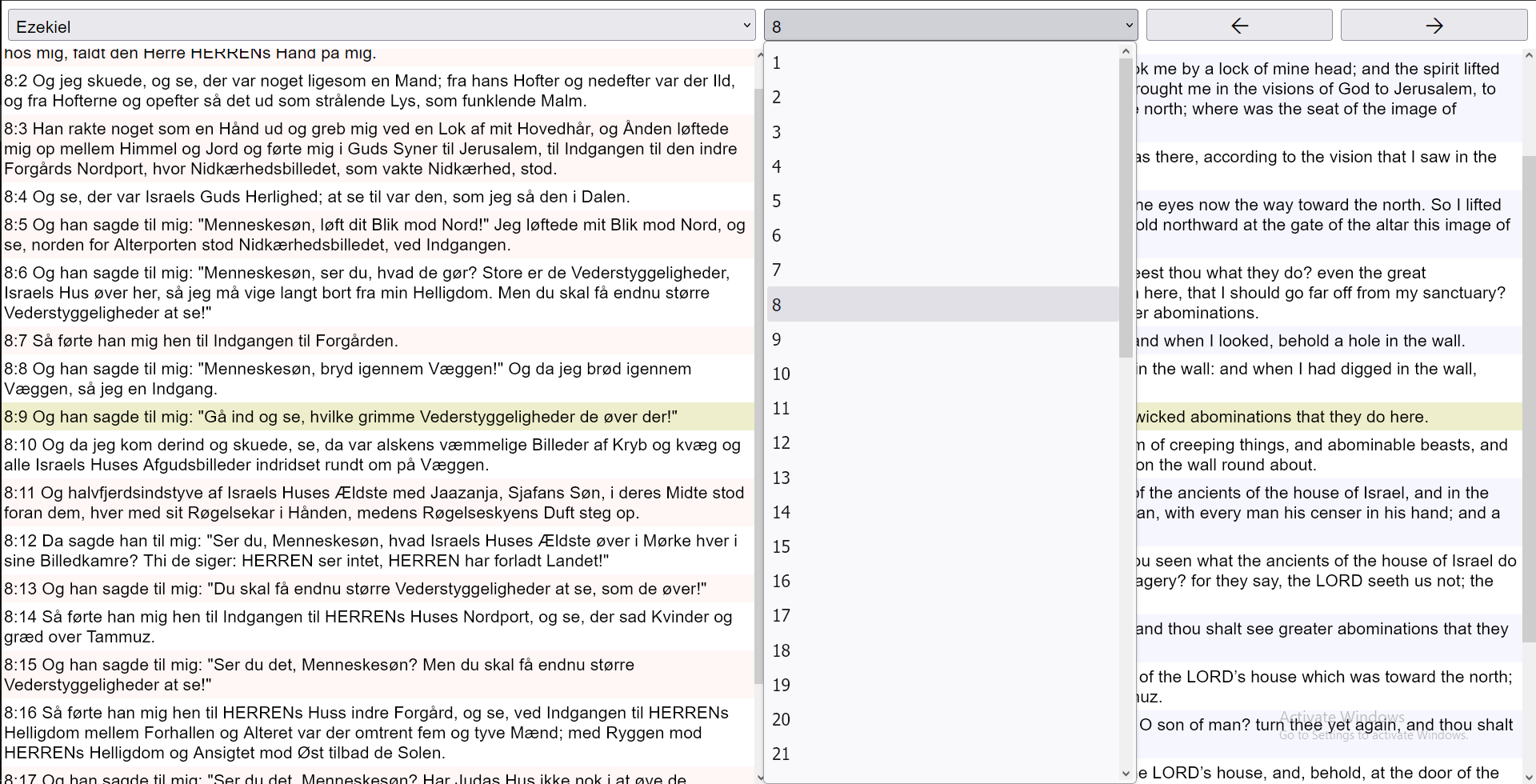Click highlighted English 'wicked abominations' verse
1536x784 pixels.
(1328, 417)
